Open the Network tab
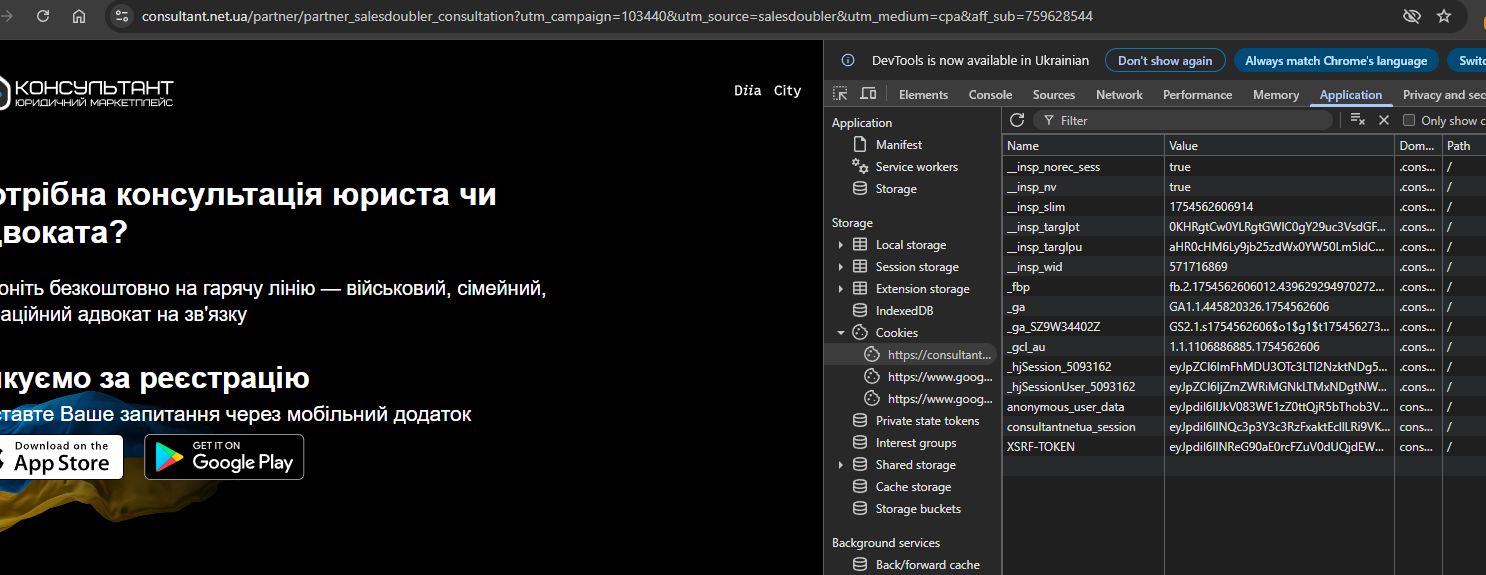Screen dimensions: 1486x575 1119,95
